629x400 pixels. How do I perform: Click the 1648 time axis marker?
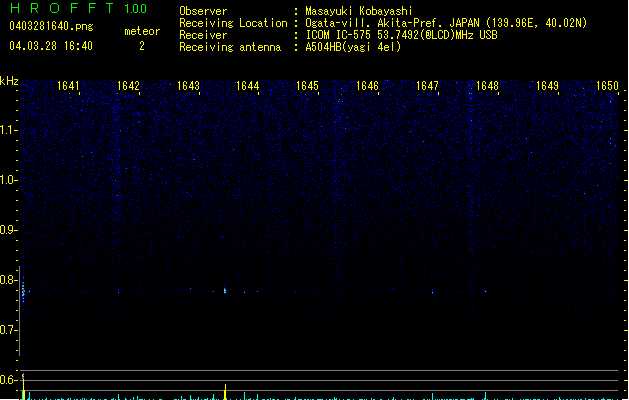coord(487,86)
